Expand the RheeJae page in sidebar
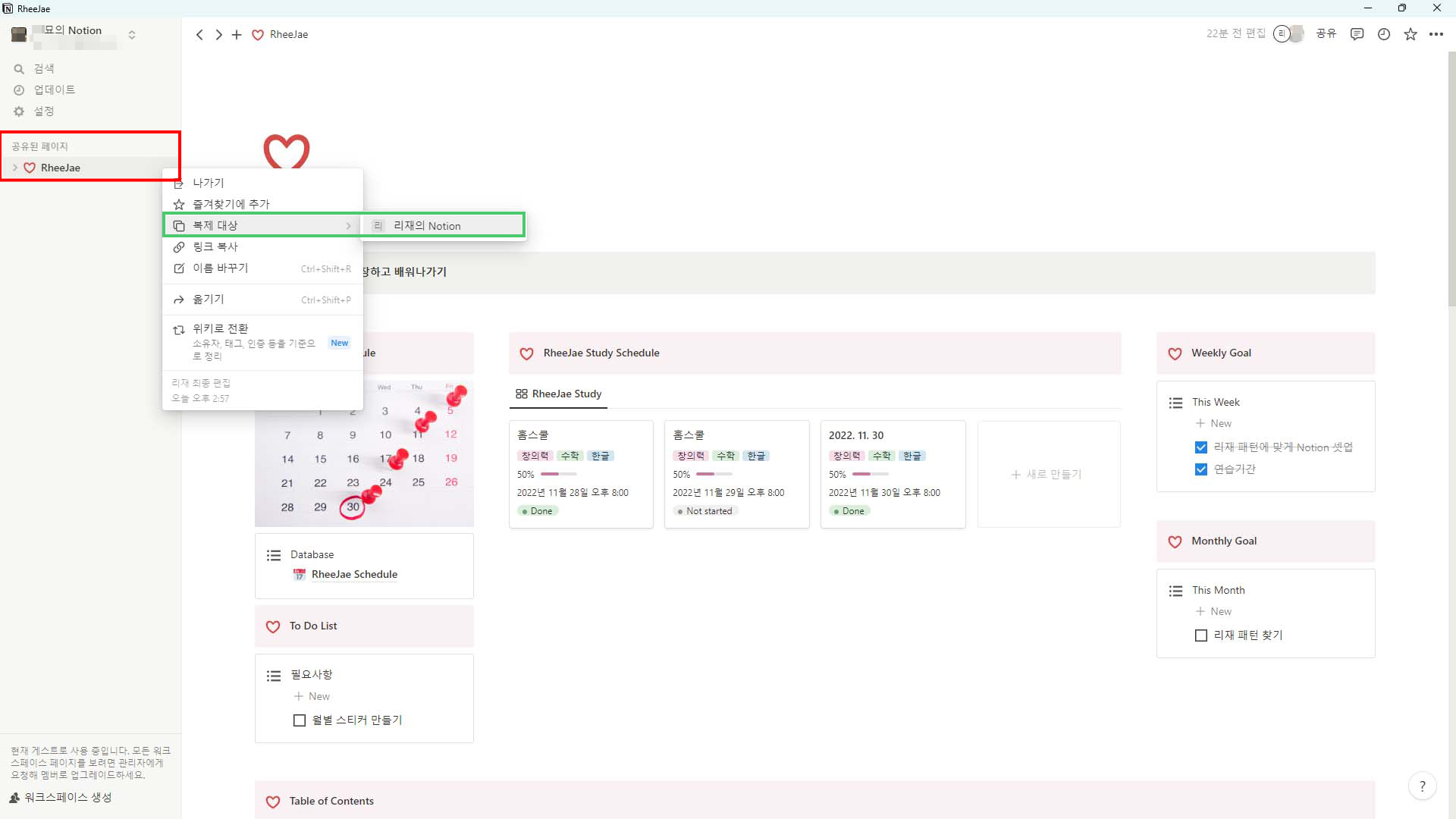Image resolution: width=1456 pixels, height=819 pixels. point(15,168)
